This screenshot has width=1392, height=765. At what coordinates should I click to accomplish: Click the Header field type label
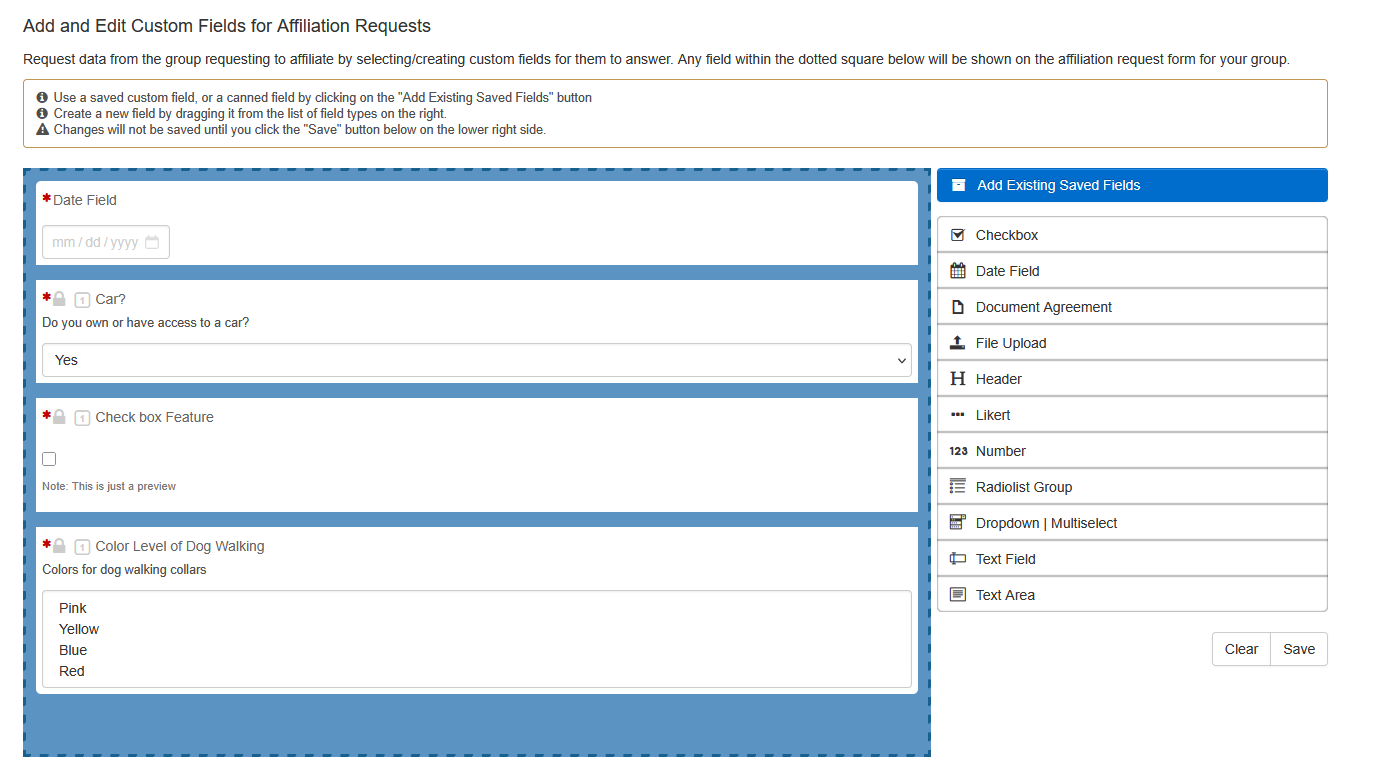click(999, 379)
